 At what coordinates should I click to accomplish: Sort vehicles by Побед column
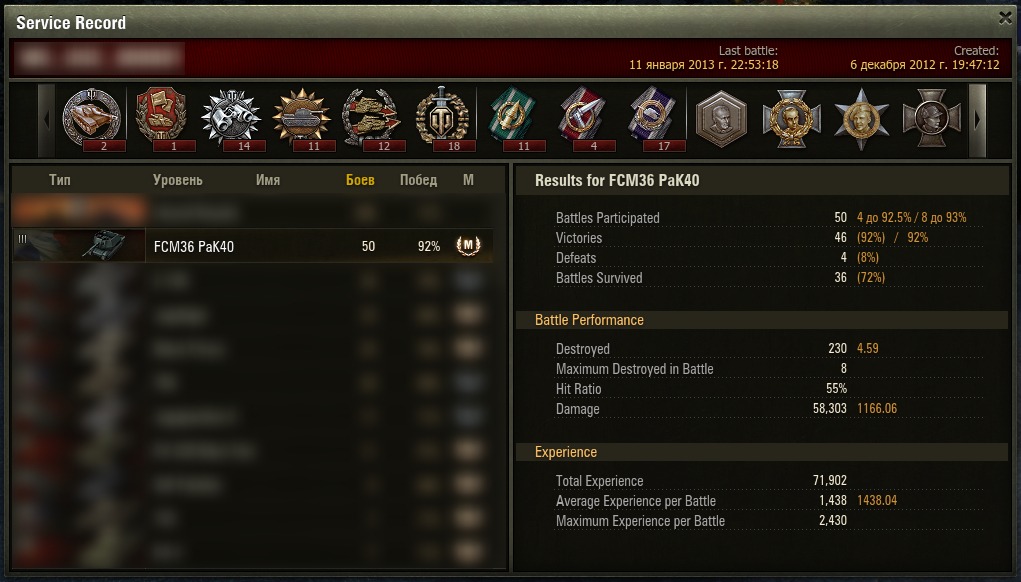pyautogui.click(x=418, y=180)
